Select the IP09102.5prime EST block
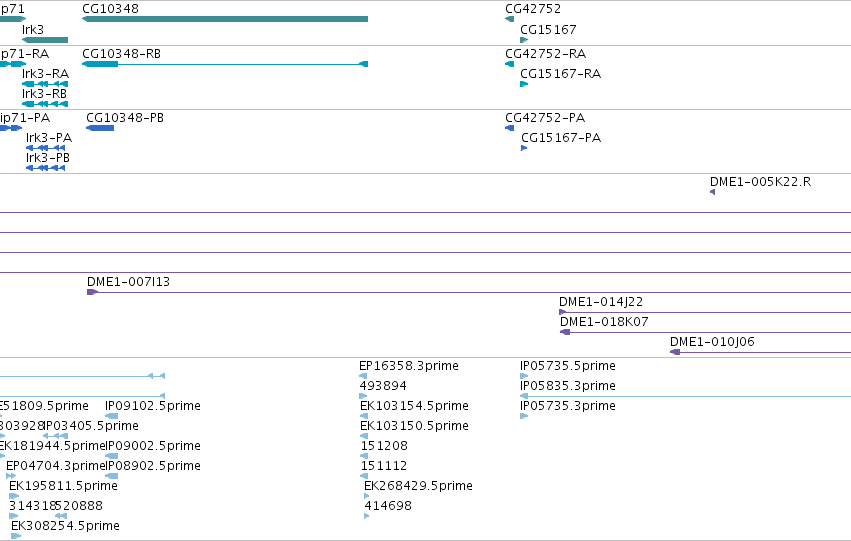Image resolution: width=851 pixels, height=541 pixels. coord(111,416)
